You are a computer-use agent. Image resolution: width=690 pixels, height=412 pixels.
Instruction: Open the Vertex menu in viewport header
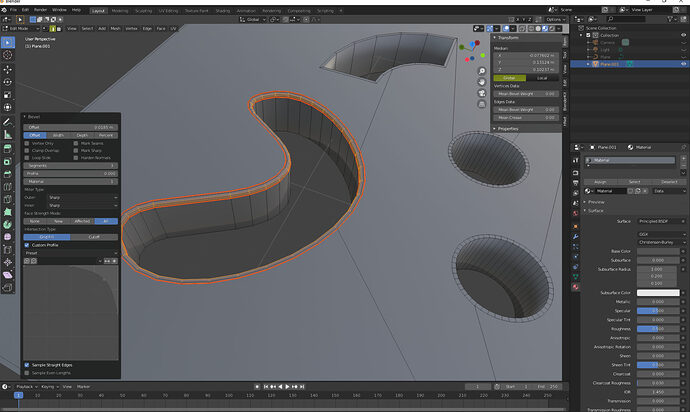click(132, 29)
